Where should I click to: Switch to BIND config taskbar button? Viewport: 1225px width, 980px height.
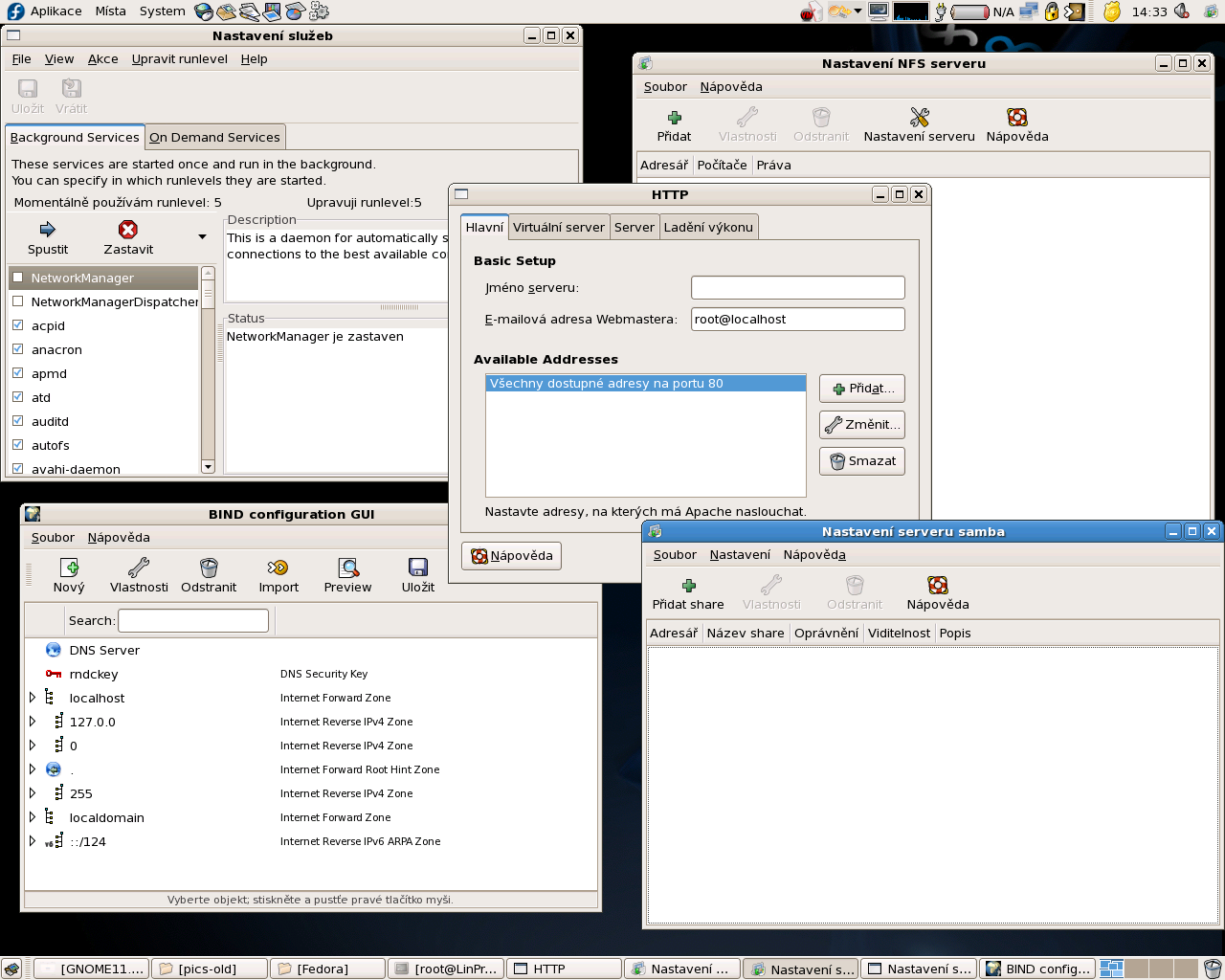[x=1039, y=969]
